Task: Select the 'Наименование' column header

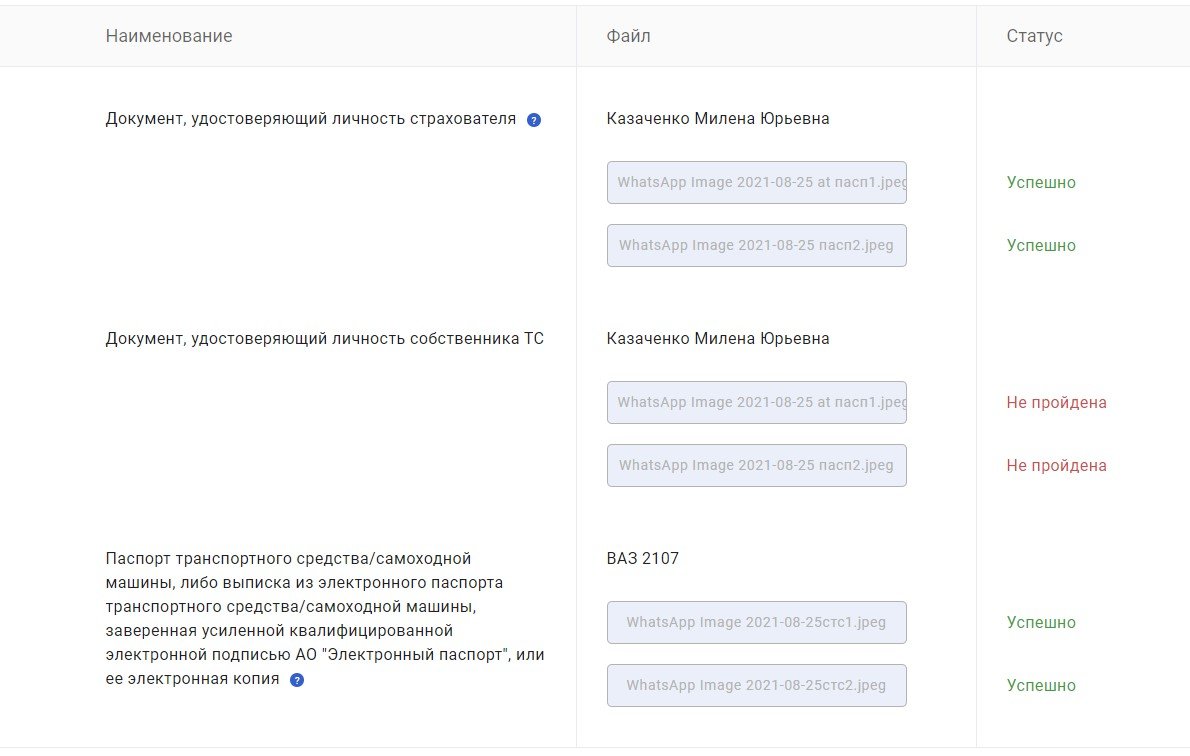Action: (x=169, y=36)
